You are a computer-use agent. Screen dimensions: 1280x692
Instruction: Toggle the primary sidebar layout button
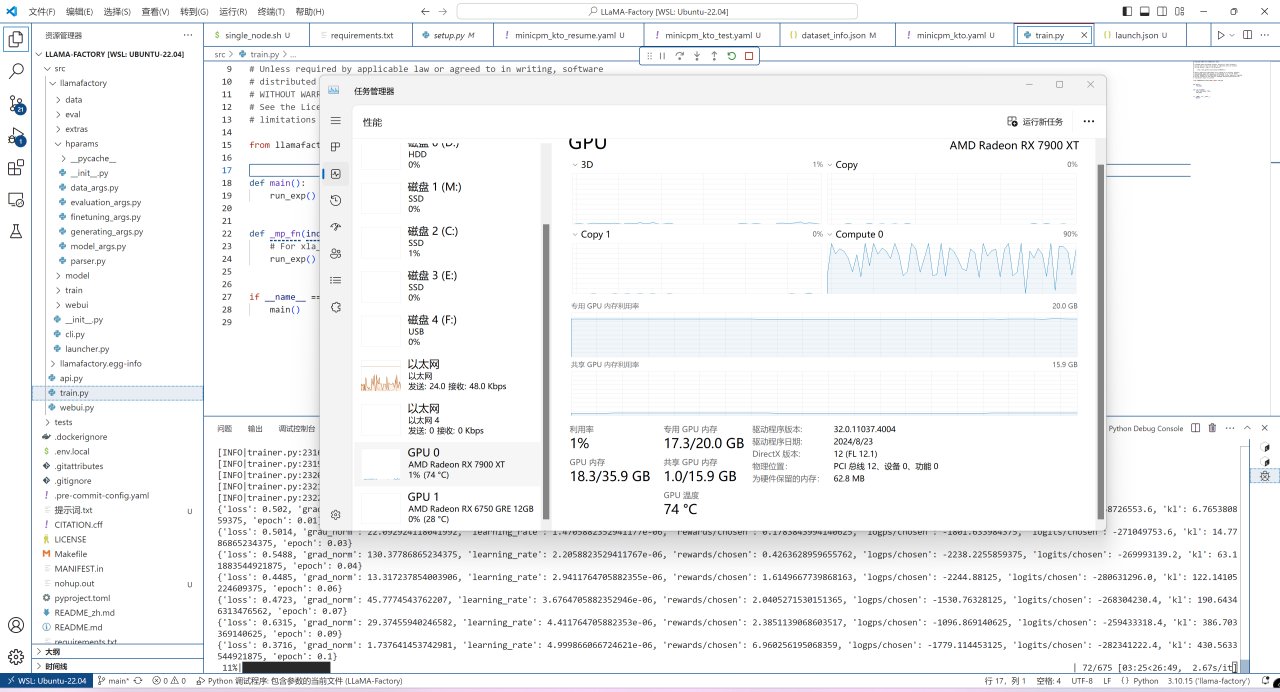[1127, 12]
